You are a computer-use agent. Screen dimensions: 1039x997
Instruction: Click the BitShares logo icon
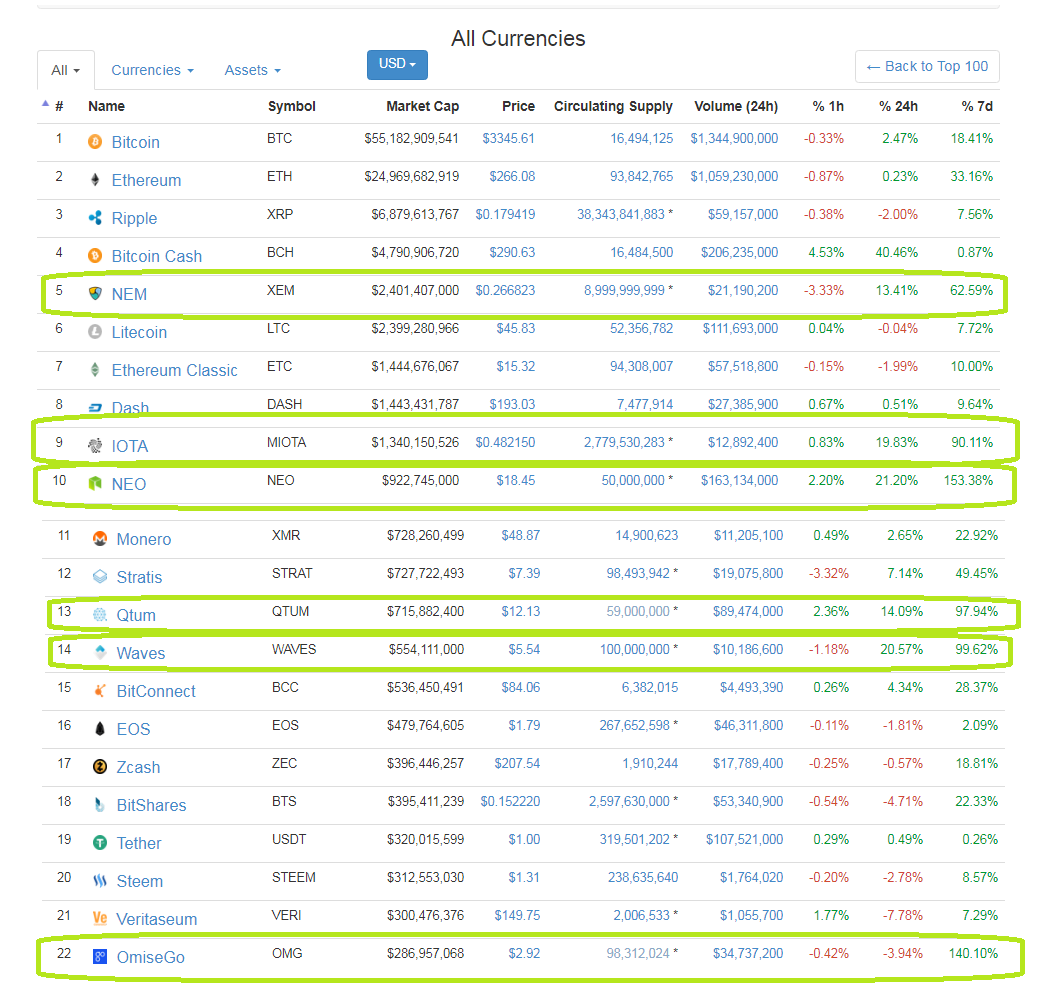[100, 804]
